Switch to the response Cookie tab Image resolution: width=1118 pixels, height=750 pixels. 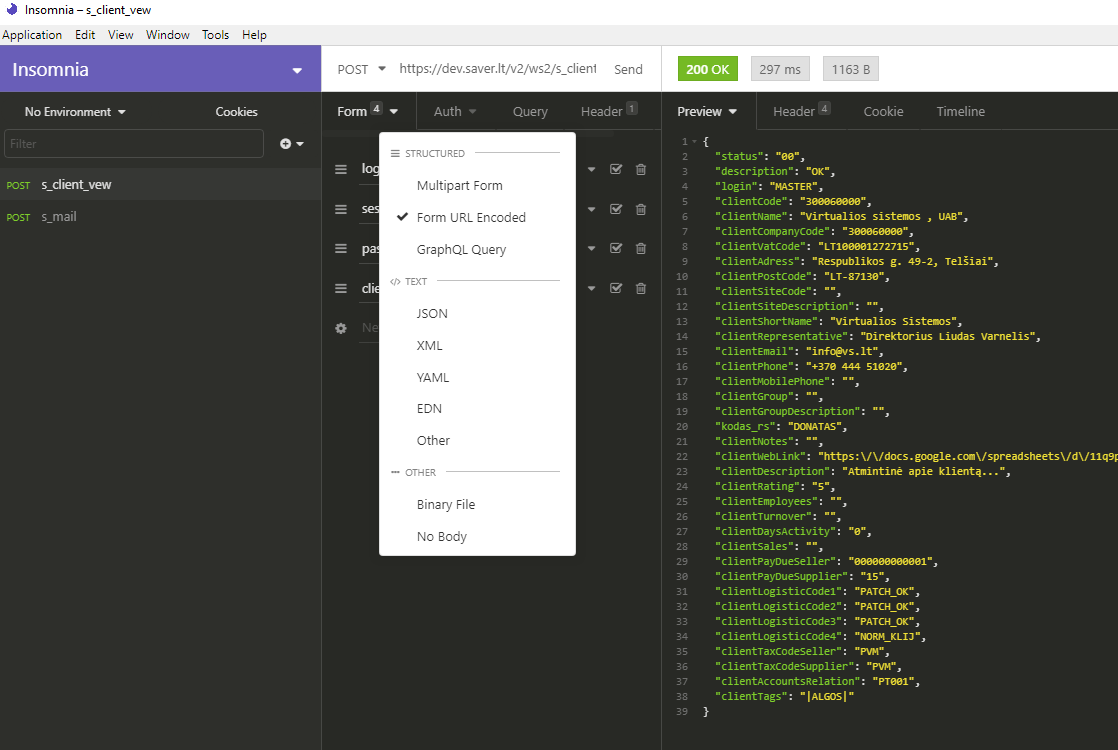(x=883, y=111)
